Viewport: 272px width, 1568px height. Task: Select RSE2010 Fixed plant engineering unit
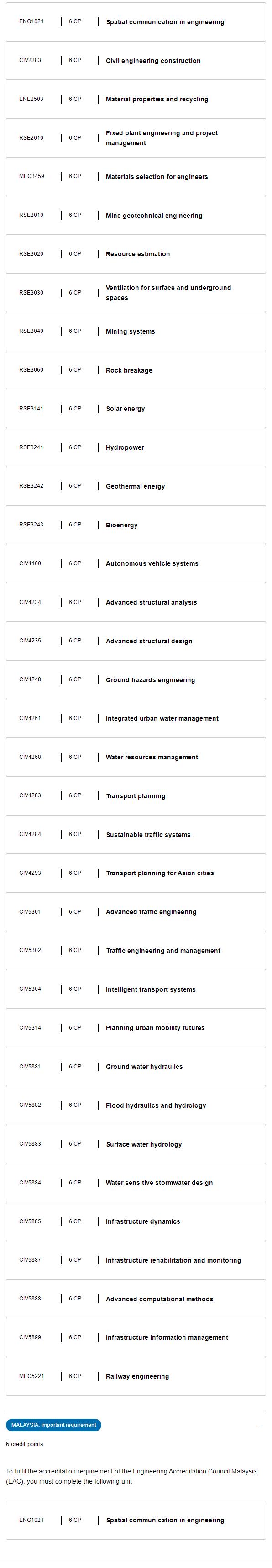click(x=136, y=137)
